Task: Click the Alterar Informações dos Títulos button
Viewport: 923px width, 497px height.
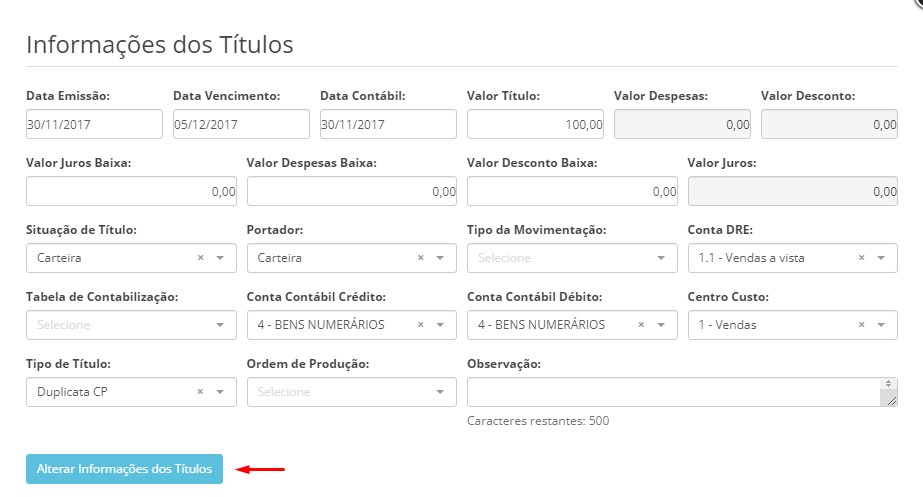Action: [124, 469]
